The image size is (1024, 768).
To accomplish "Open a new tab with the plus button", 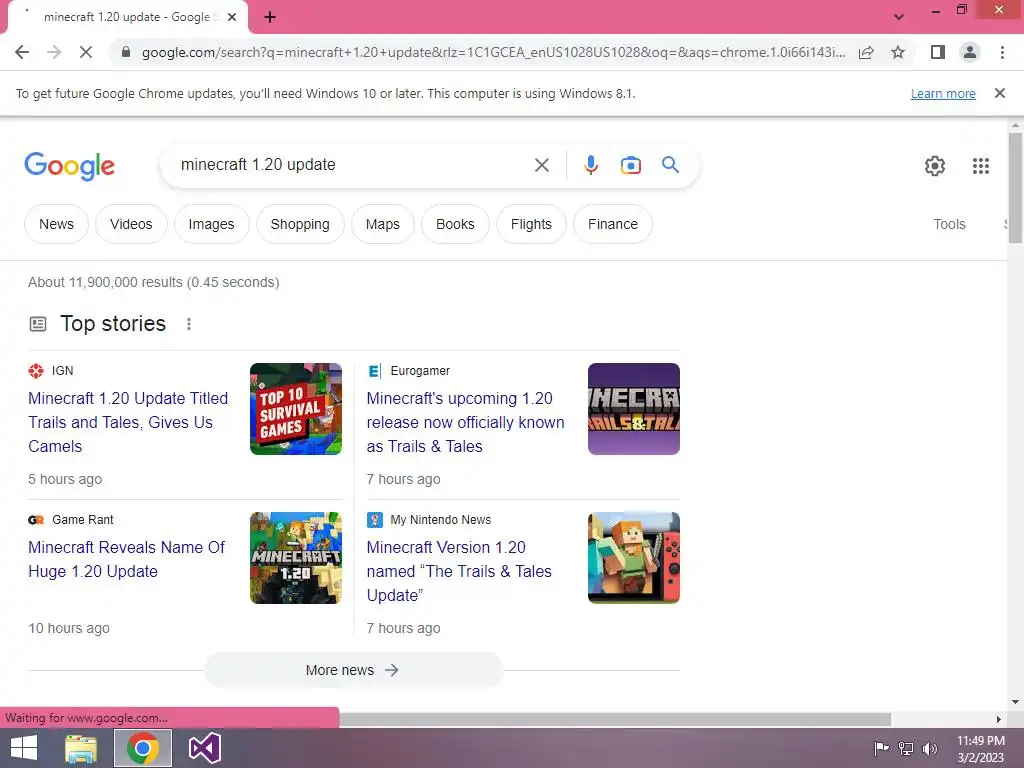I will [270, 18].
